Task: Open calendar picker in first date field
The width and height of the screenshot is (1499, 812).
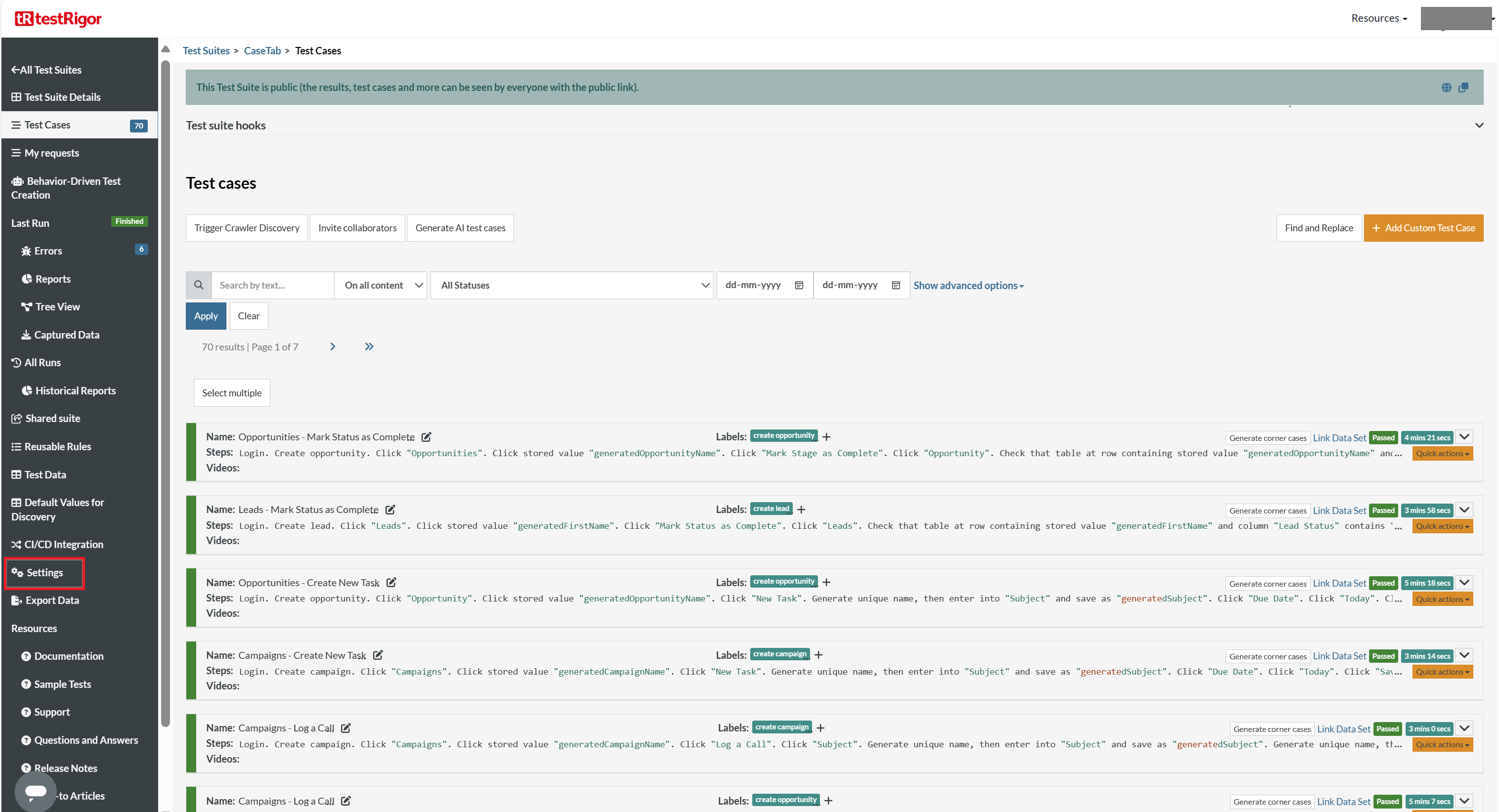Action: (798, 285)
